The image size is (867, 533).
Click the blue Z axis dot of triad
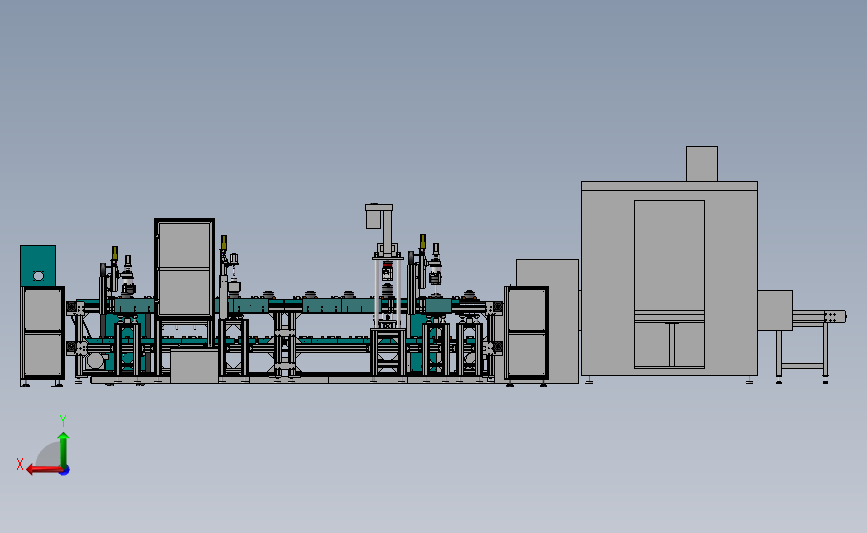[65, 471]
